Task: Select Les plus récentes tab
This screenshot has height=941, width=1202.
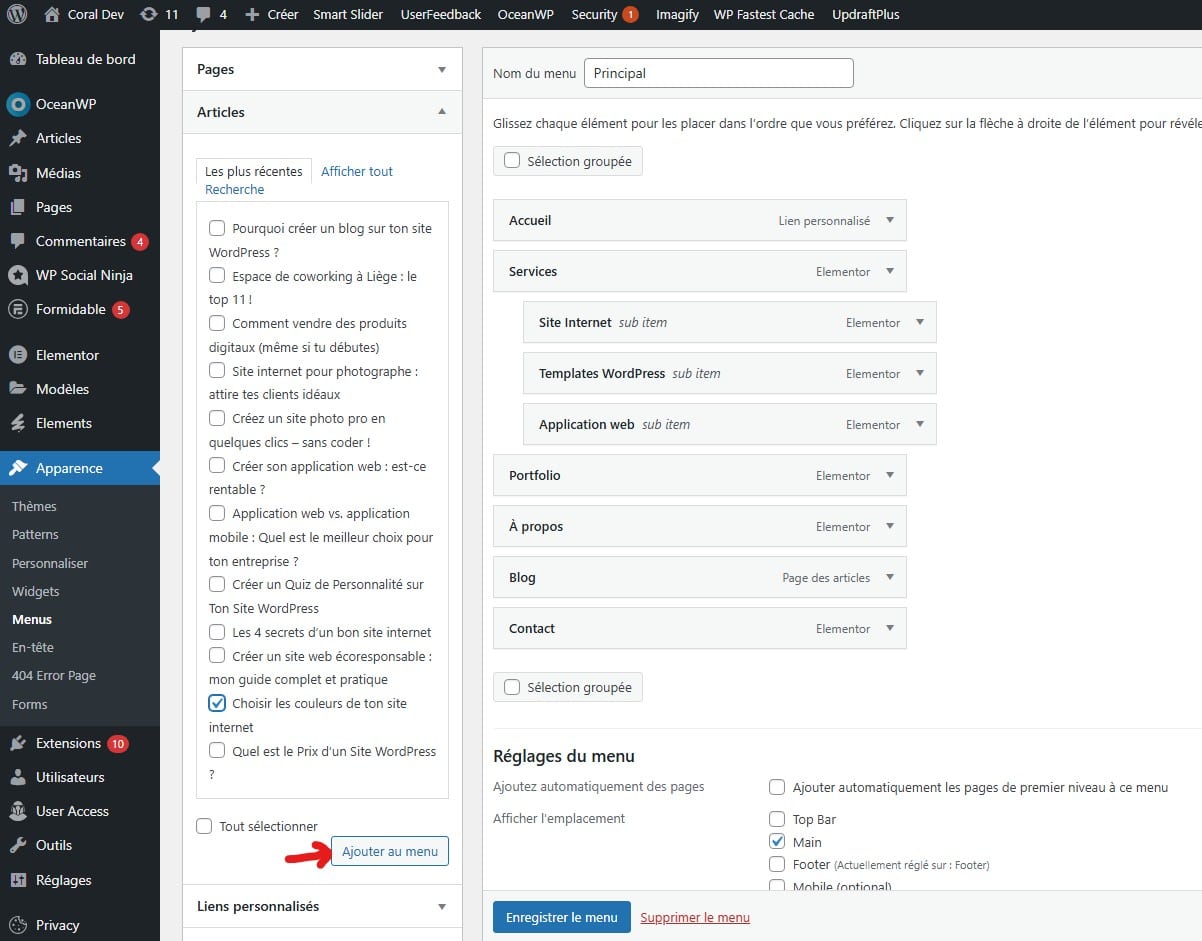Action: pos(254,171)
